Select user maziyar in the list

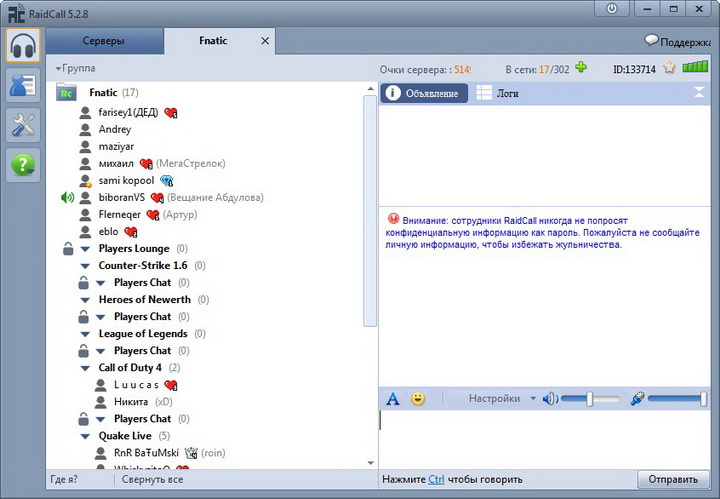(116, 147)
